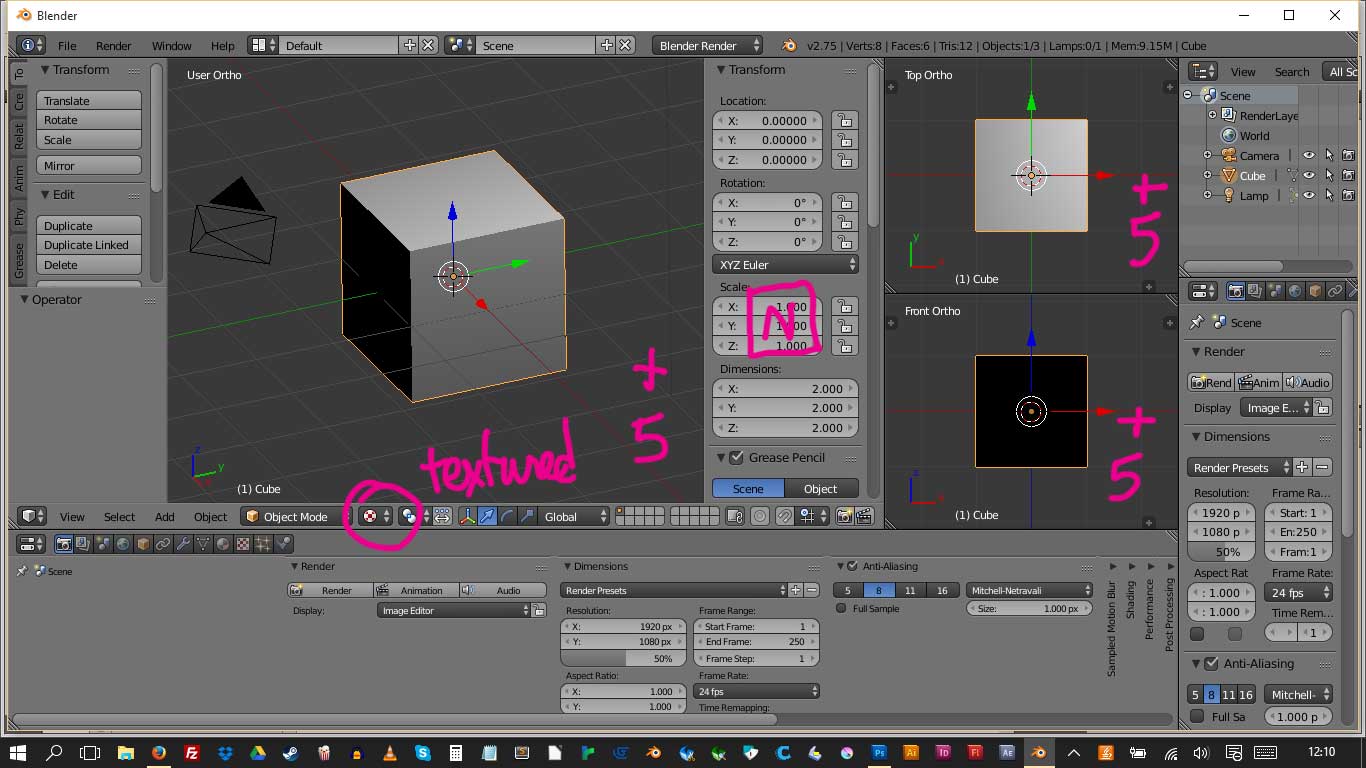Open the Render menu in top bar
Screen dimensions: 1366x768
point(113,46)
